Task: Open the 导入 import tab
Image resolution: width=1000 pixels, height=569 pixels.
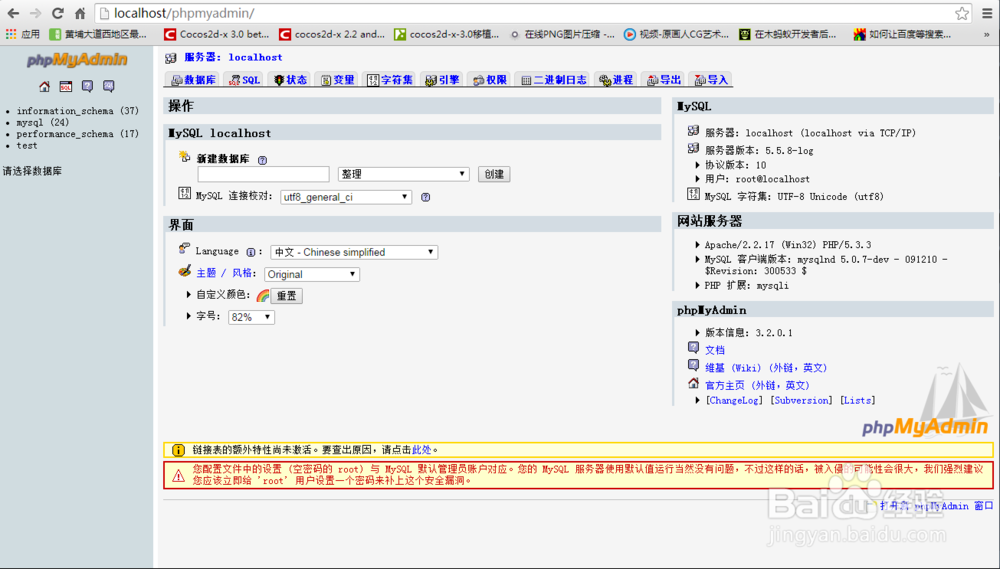Action: click(x=711, y=80)
